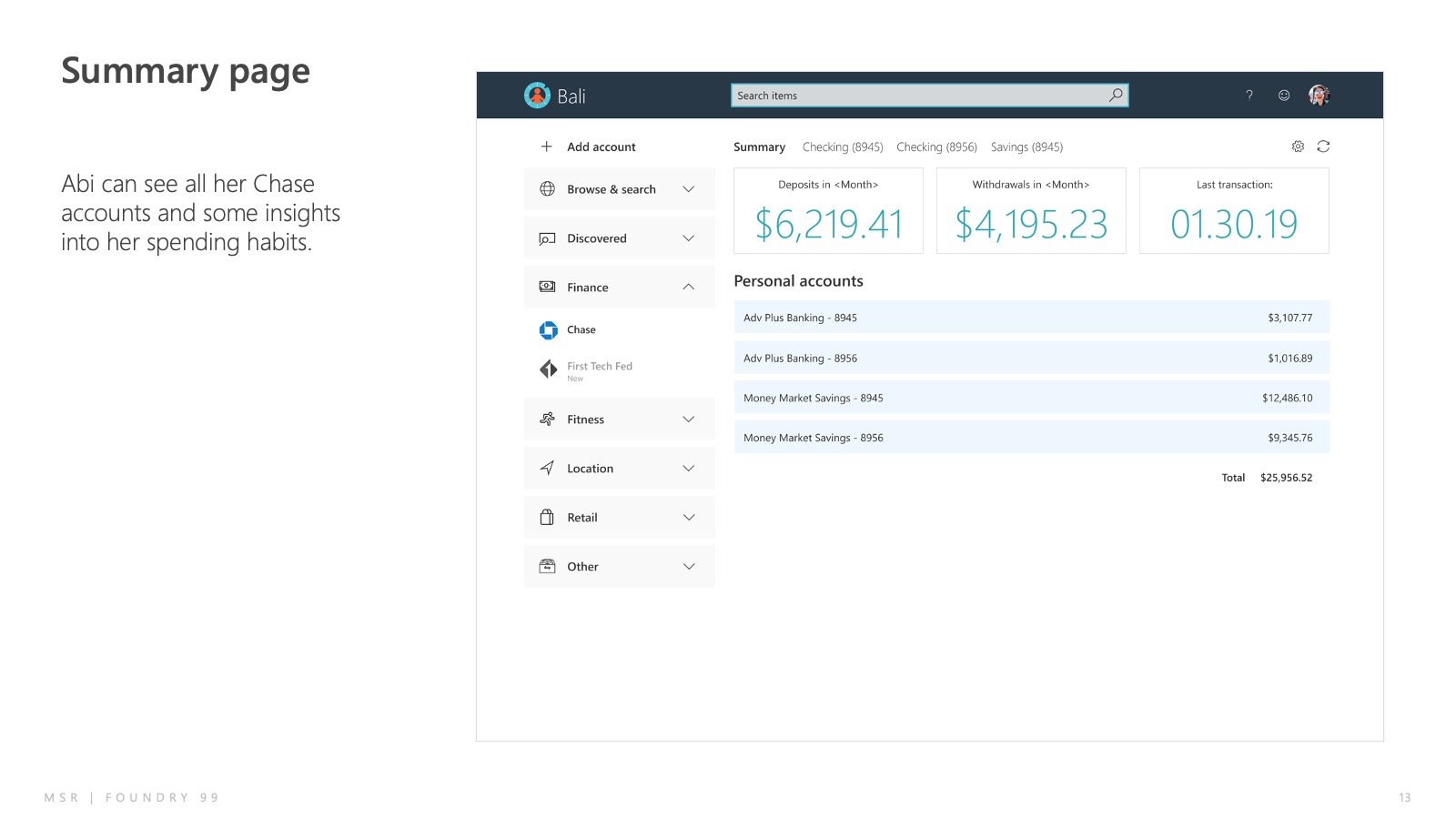Click the Add account button
Viewport: 1456px width, 819px height.
pos(601,147)
